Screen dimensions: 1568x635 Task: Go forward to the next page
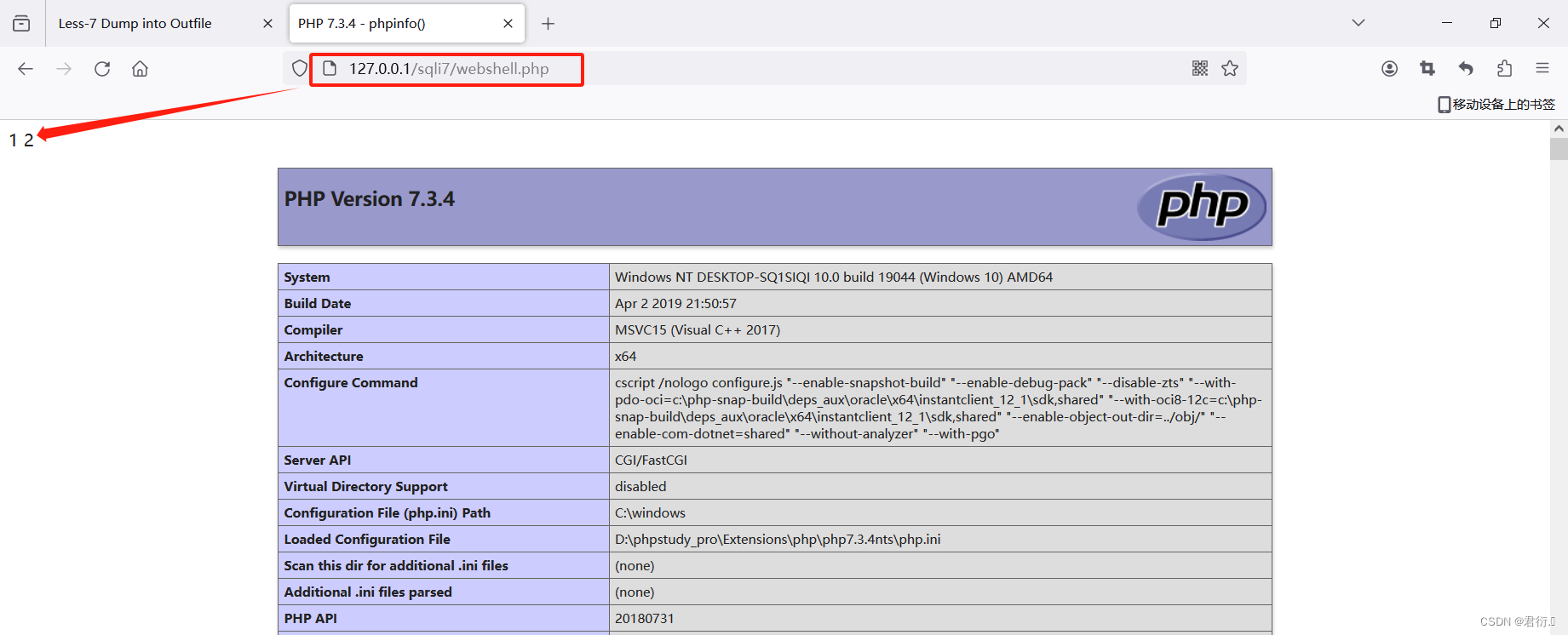[x=64, y=69]
